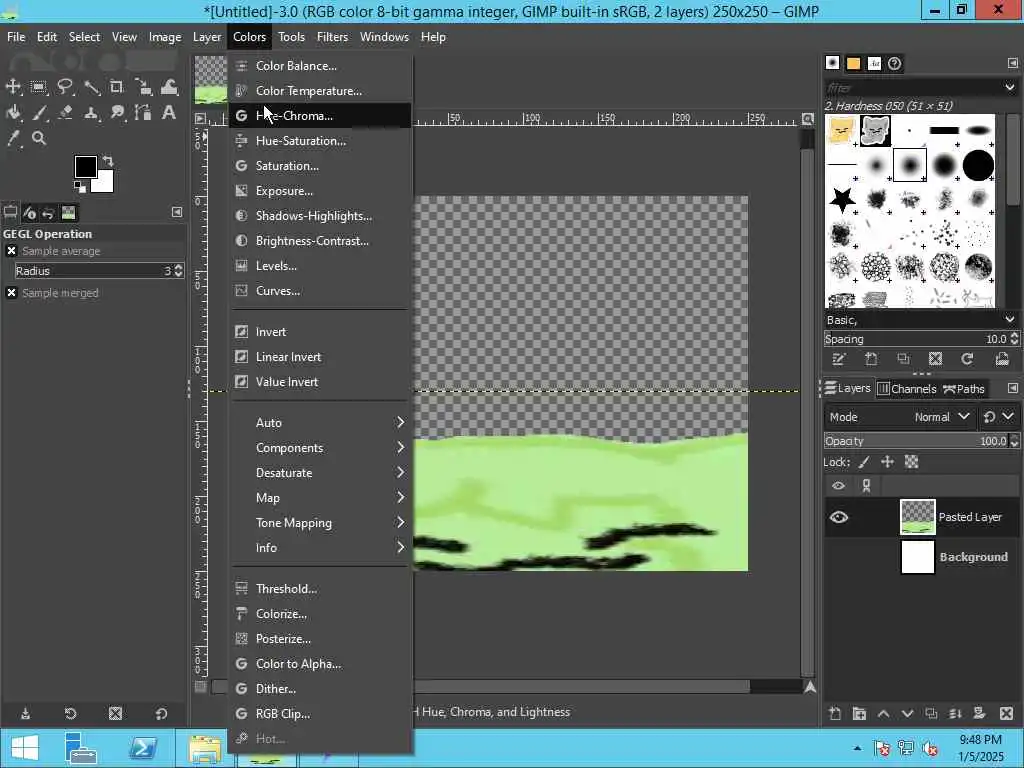
Task: Open Windows Start button
Action: click(25, 748)
